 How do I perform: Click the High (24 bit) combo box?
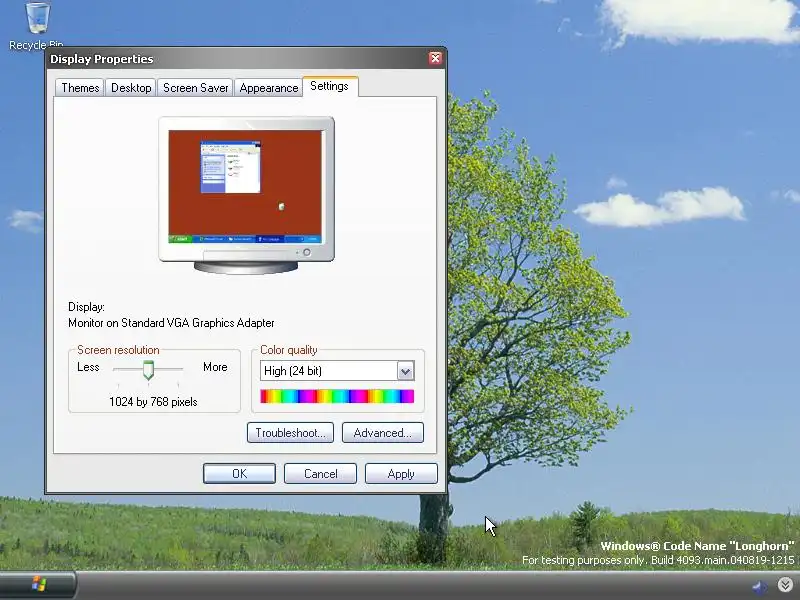(337, 371)
